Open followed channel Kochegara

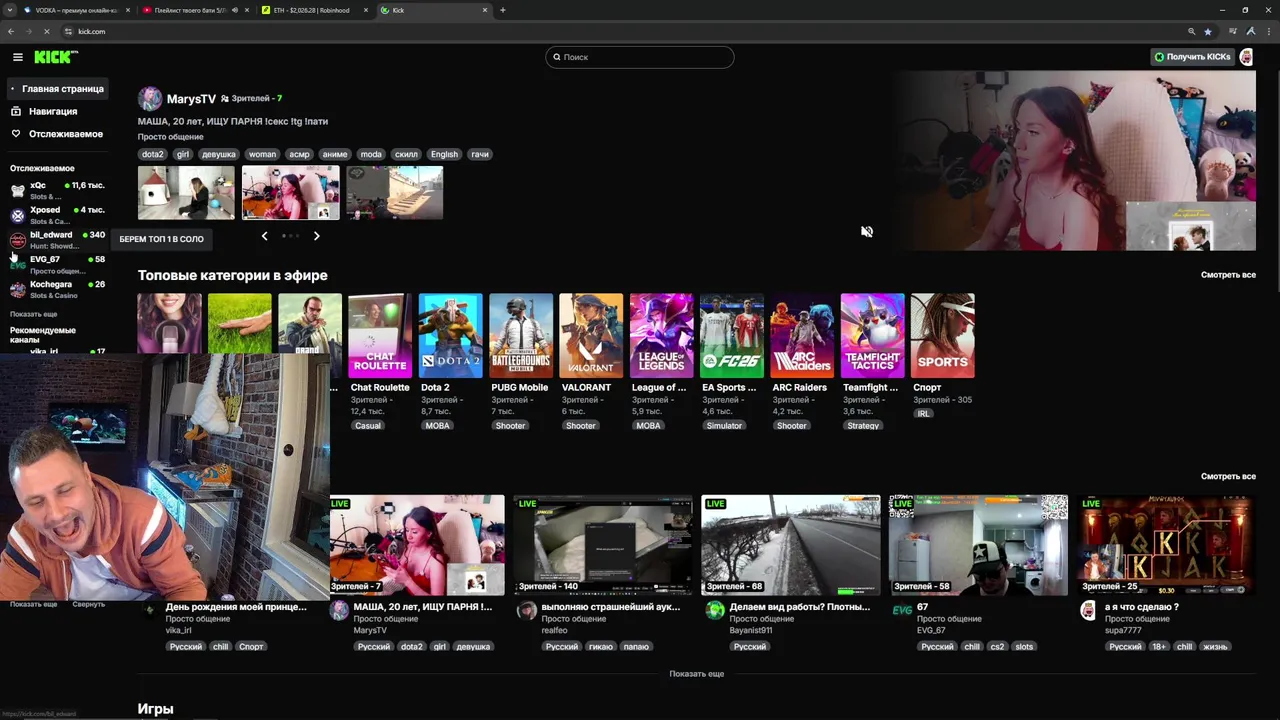(x=57, y=289)
